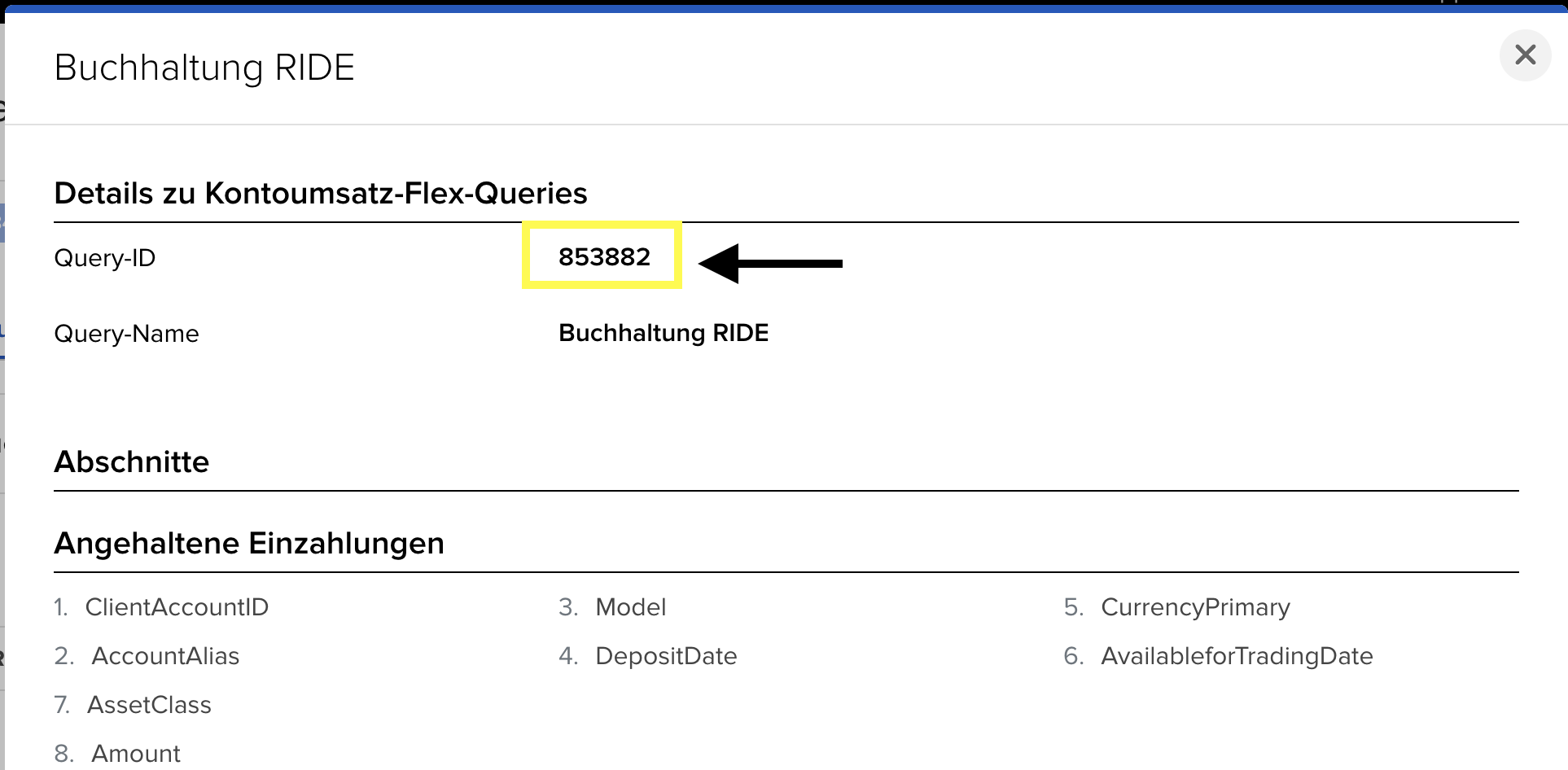Click the Query-Name label

(x=126, y=334)
